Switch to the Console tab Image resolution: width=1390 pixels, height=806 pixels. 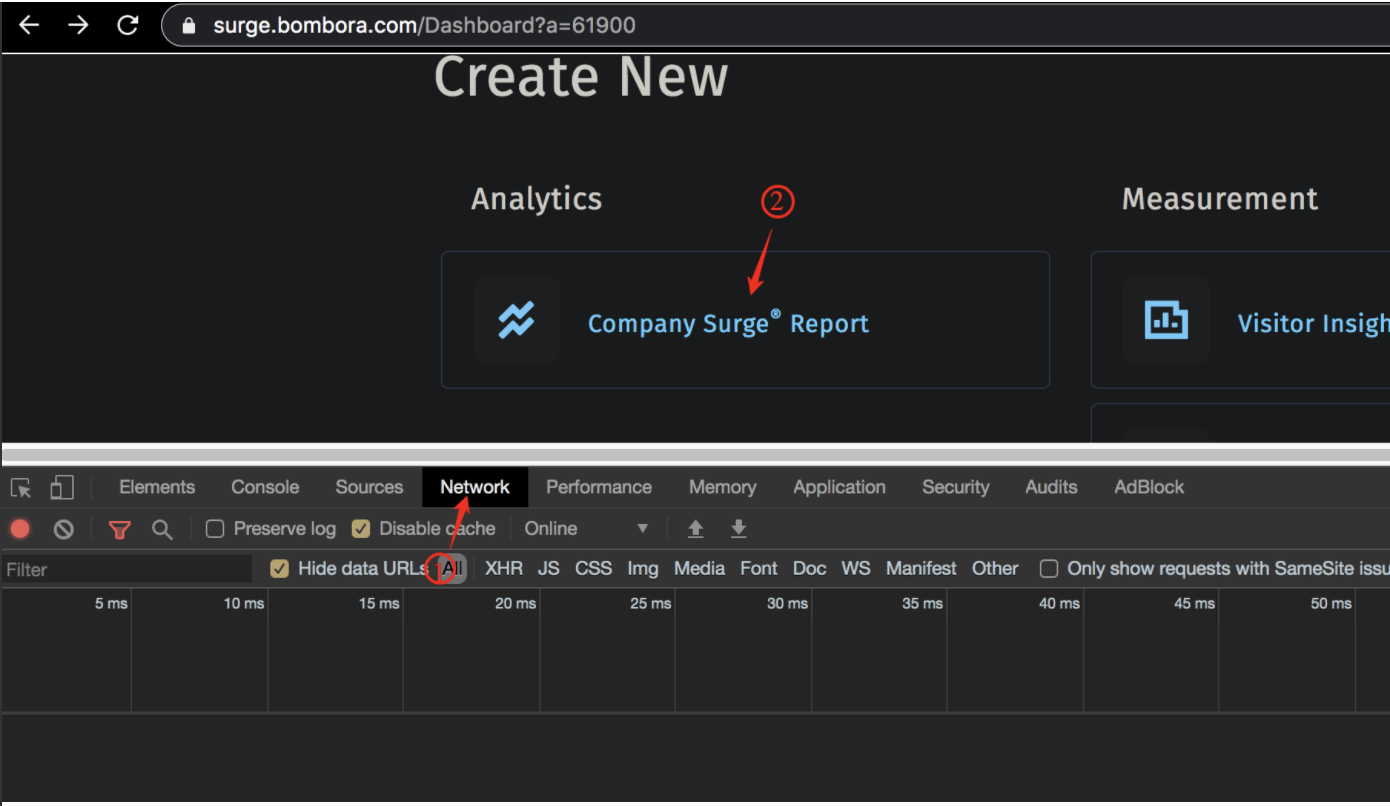tap(265, 487)
